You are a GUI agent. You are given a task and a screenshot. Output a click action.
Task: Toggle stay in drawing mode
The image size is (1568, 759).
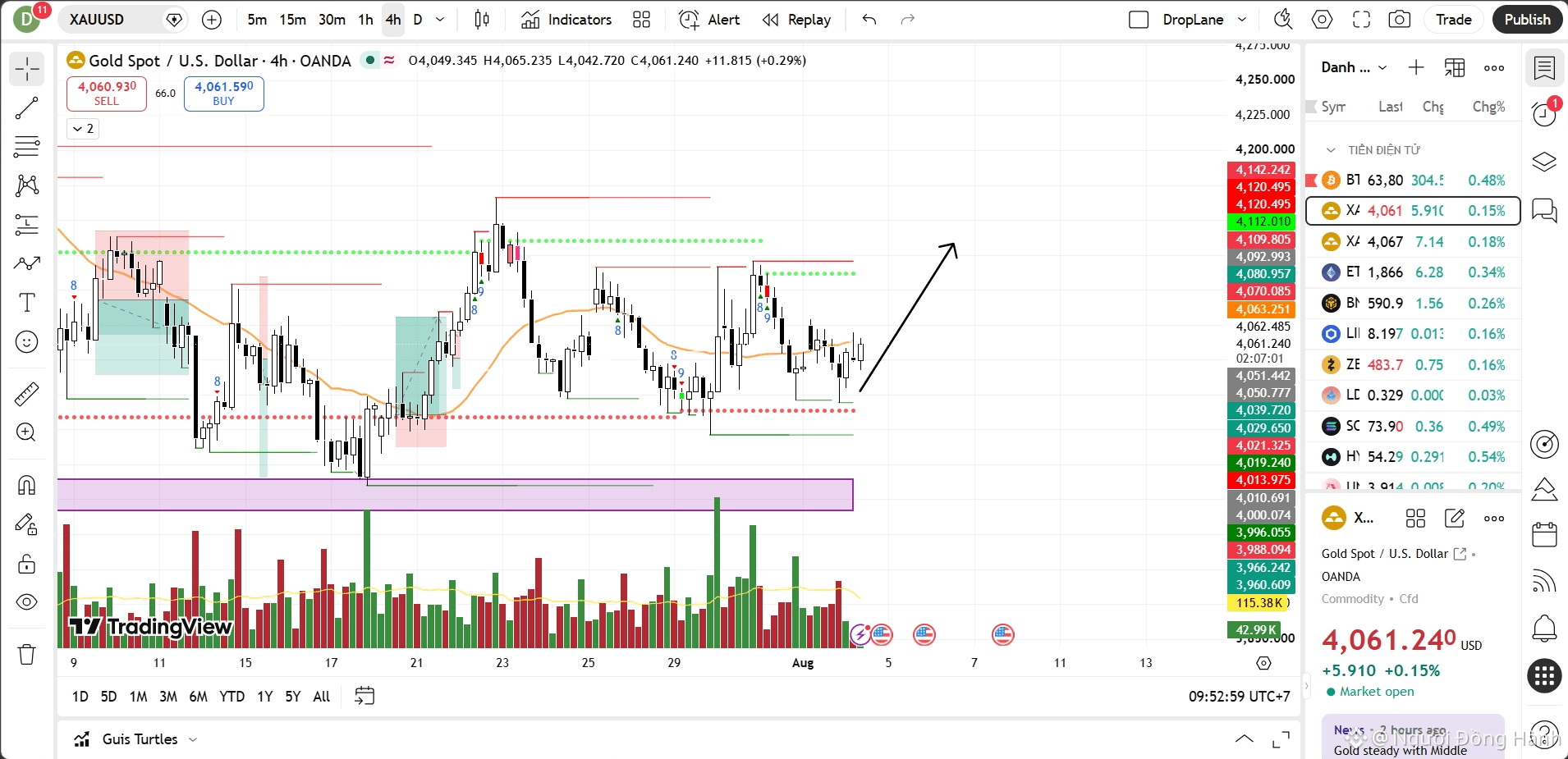[x=27, y=524]
